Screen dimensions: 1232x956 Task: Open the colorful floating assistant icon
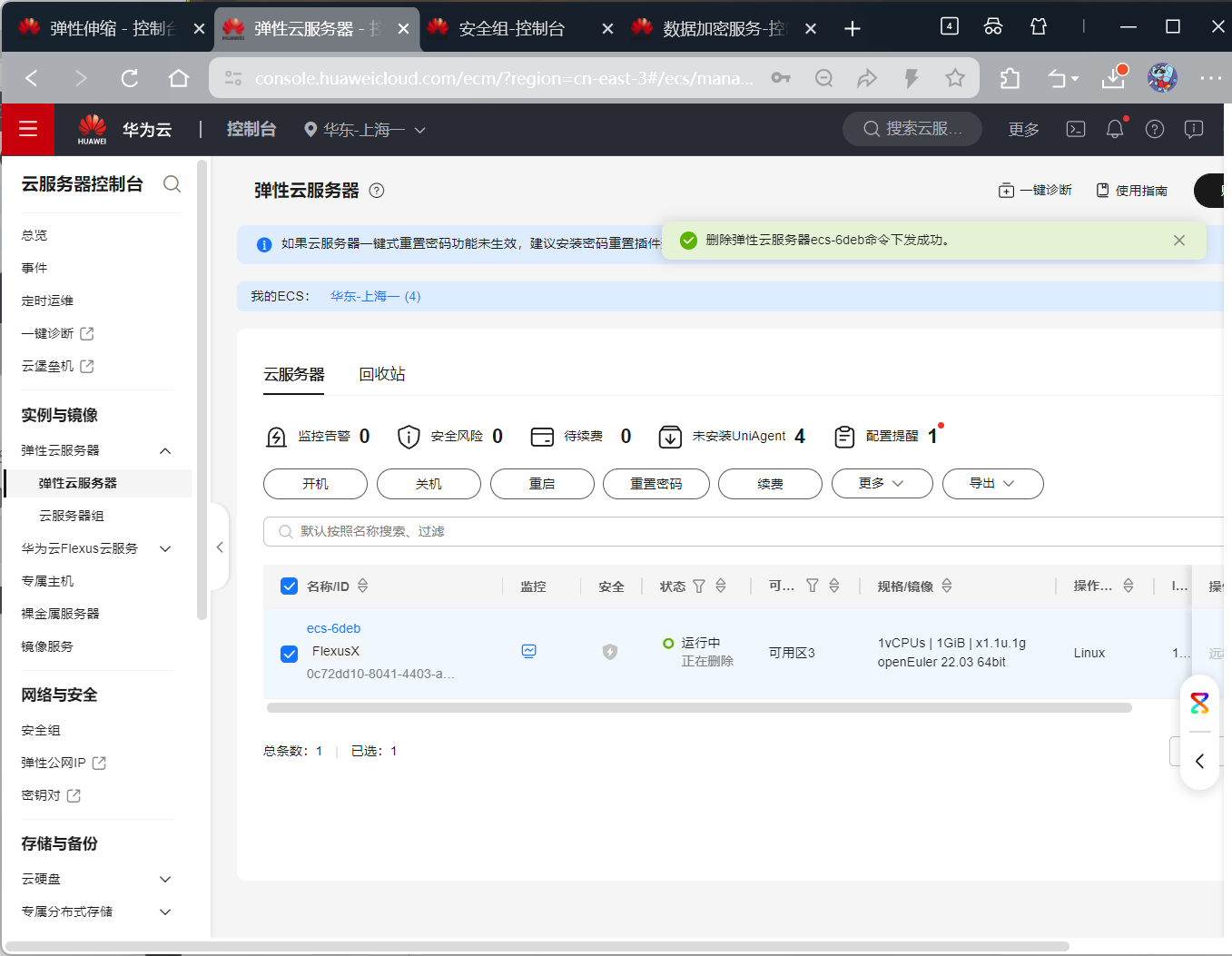(1199, 703)
